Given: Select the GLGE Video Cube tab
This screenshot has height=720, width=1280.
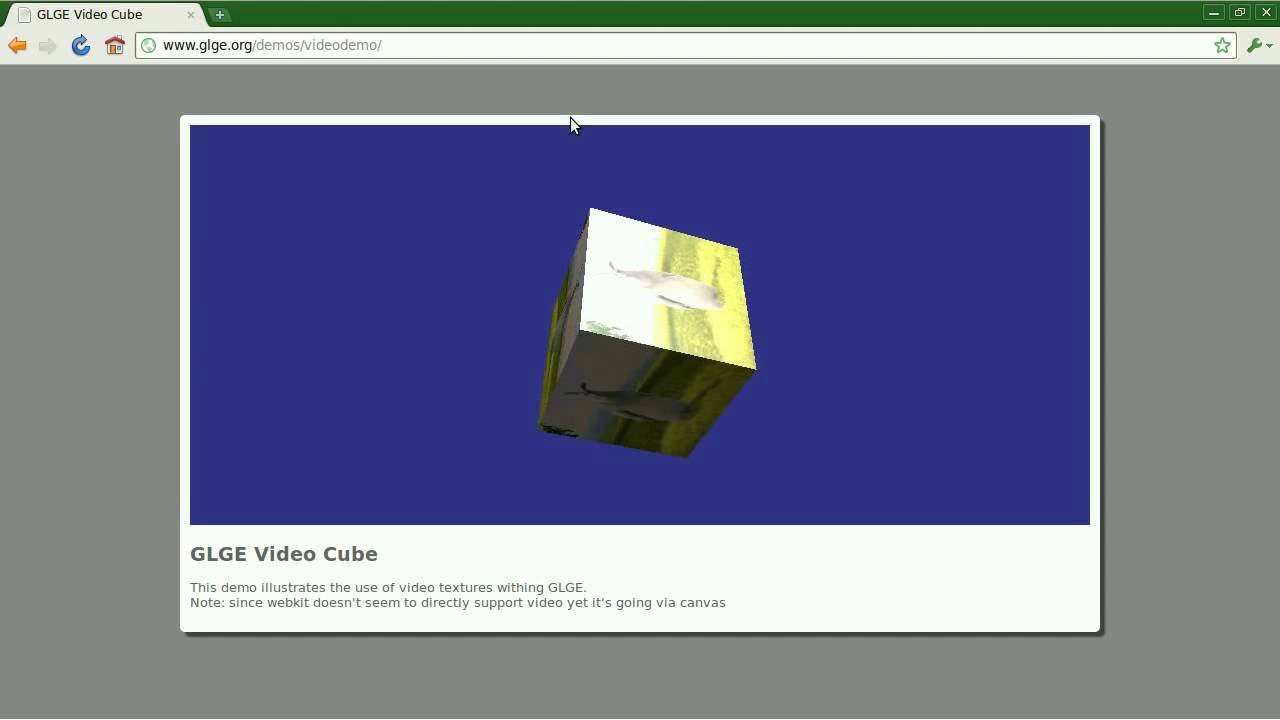Looking at the screenshot, I should 106,15.
